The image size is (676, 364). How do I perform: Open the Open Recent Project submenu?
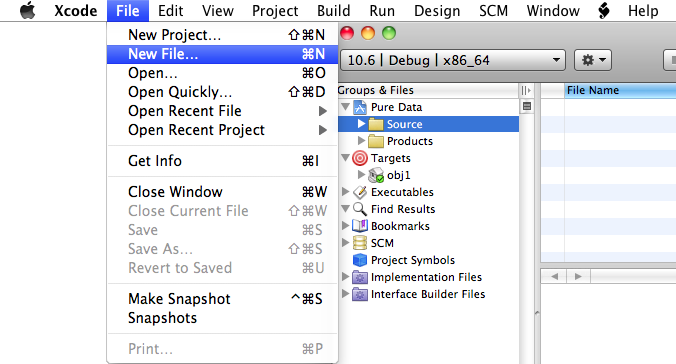tap(222, 130)
